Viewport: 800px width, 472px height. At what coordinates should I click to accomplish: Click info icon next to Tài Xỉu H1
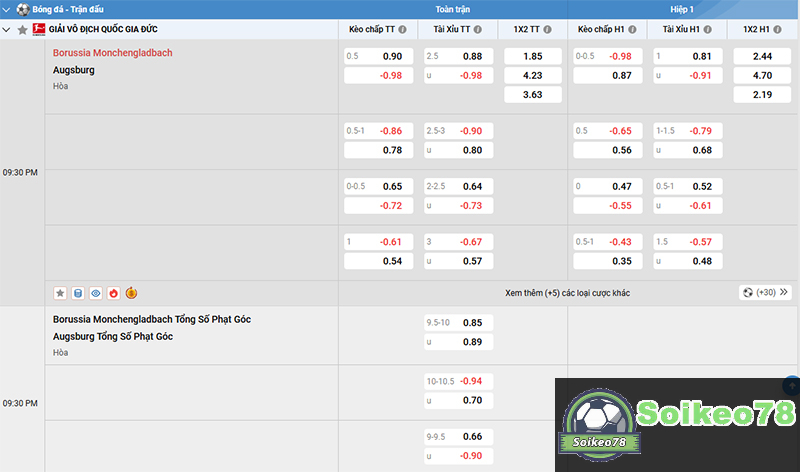711,30
